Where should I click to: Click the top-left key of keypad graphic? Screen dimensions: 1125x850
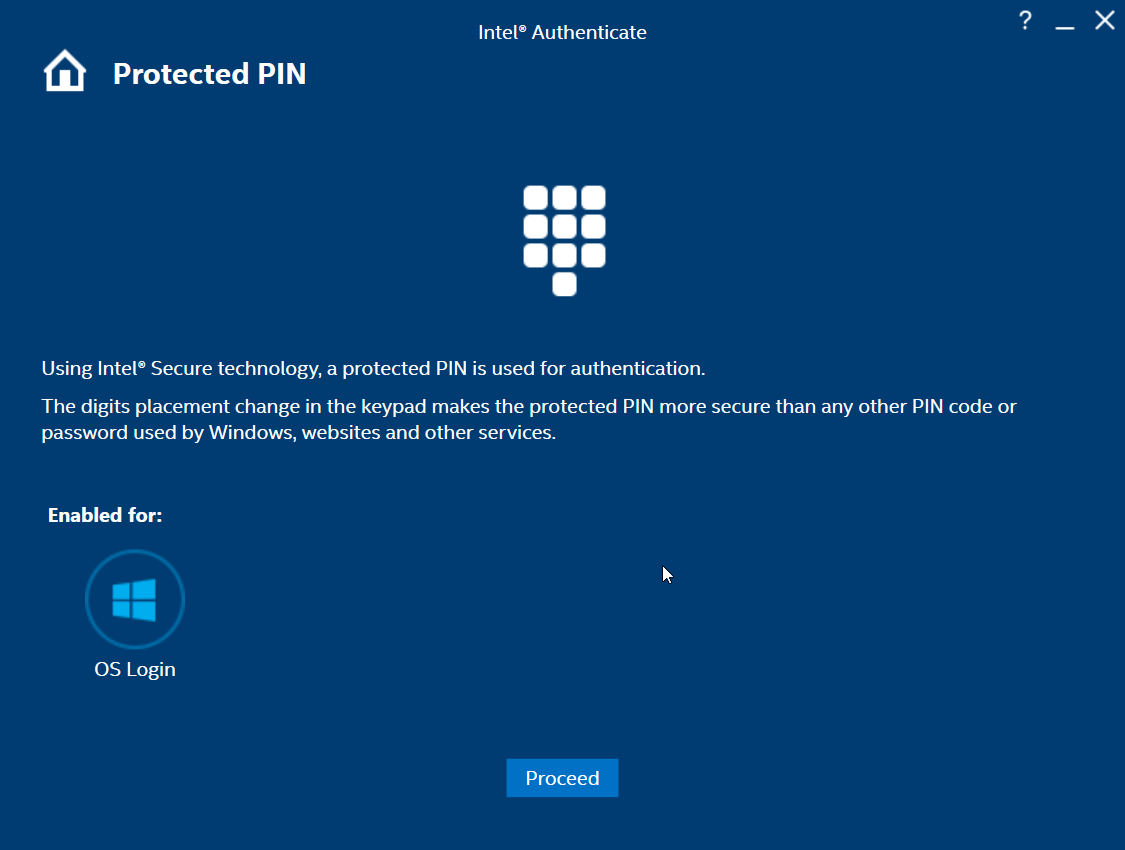[536, 198]
